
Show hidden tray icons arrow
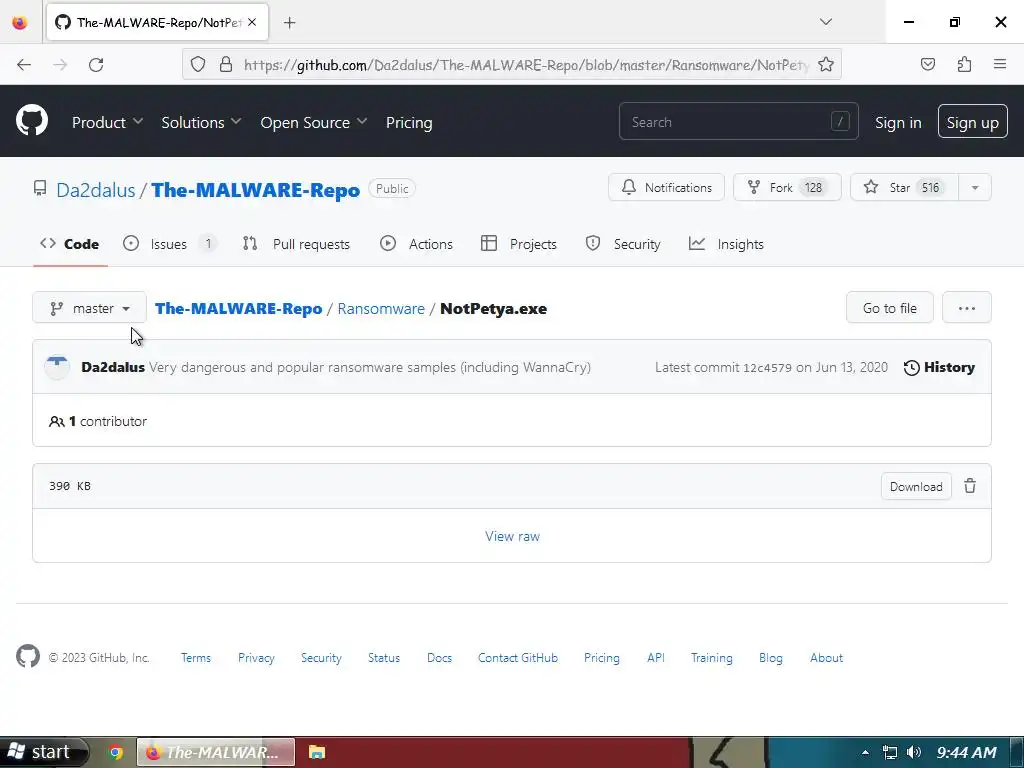point(865,753)
